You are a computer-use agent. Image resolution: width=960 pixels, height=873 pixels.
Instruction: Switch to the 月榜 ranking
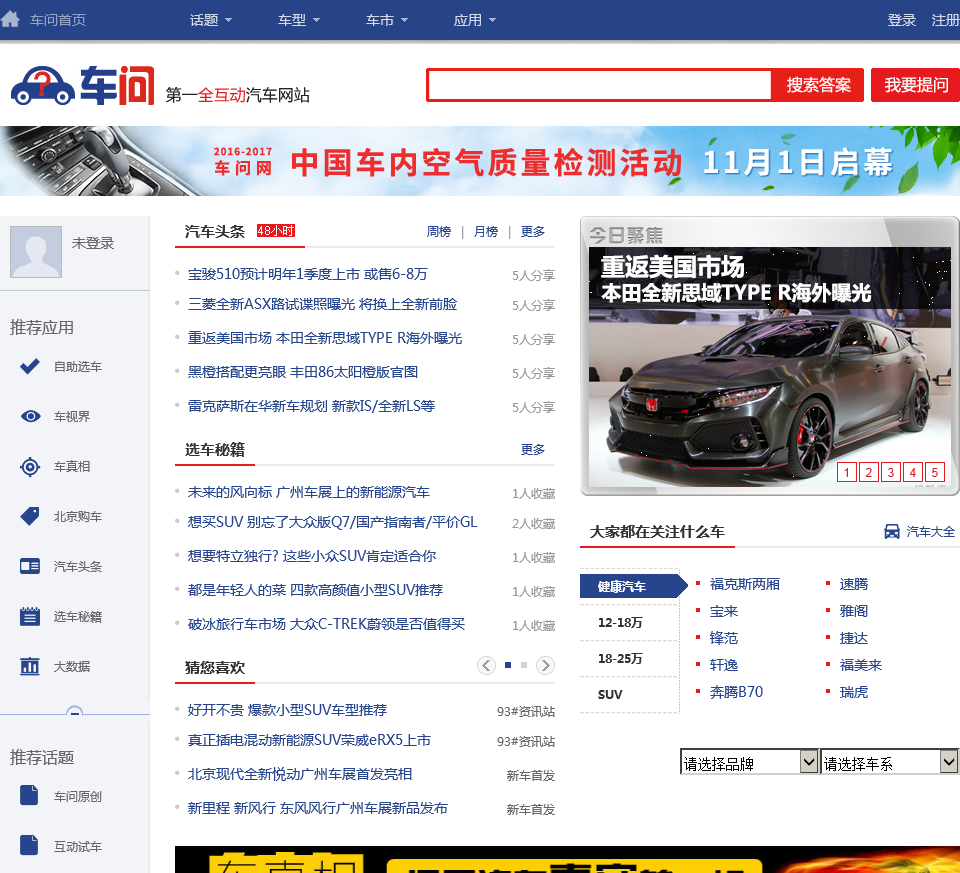486,231
